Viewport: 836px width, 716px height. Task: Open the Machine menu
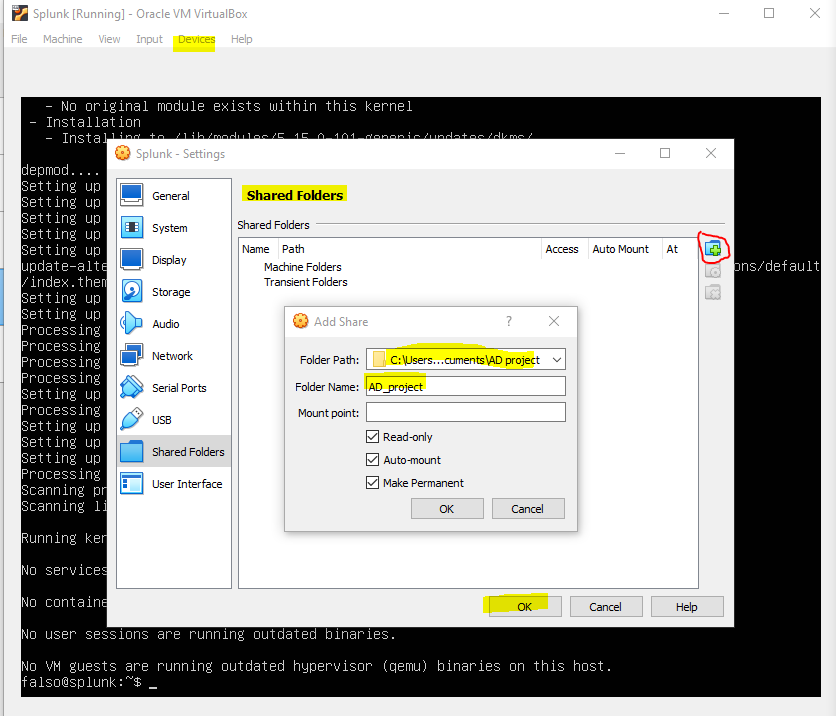62,39
